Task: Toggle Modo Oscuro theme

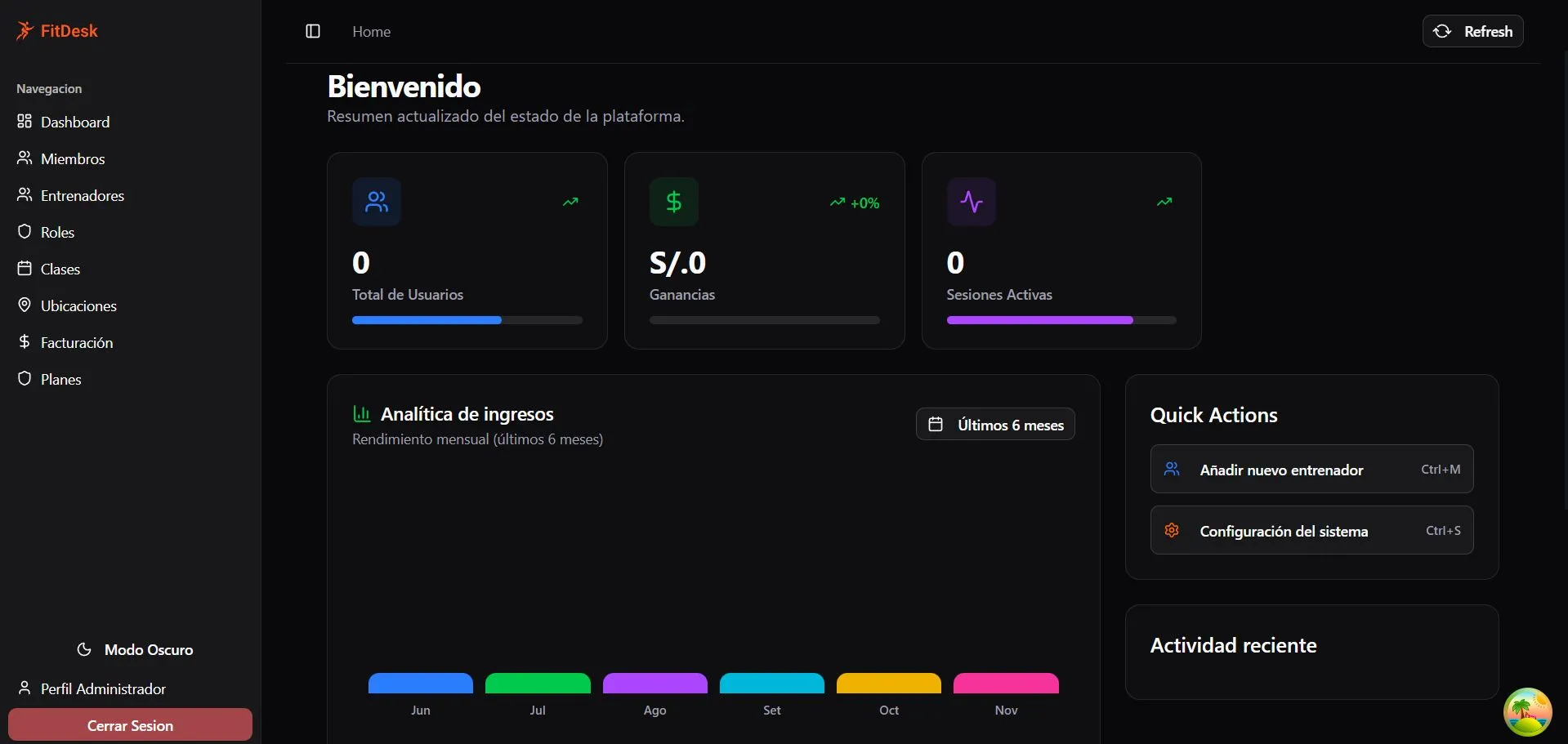Action: tap(135, 650)
